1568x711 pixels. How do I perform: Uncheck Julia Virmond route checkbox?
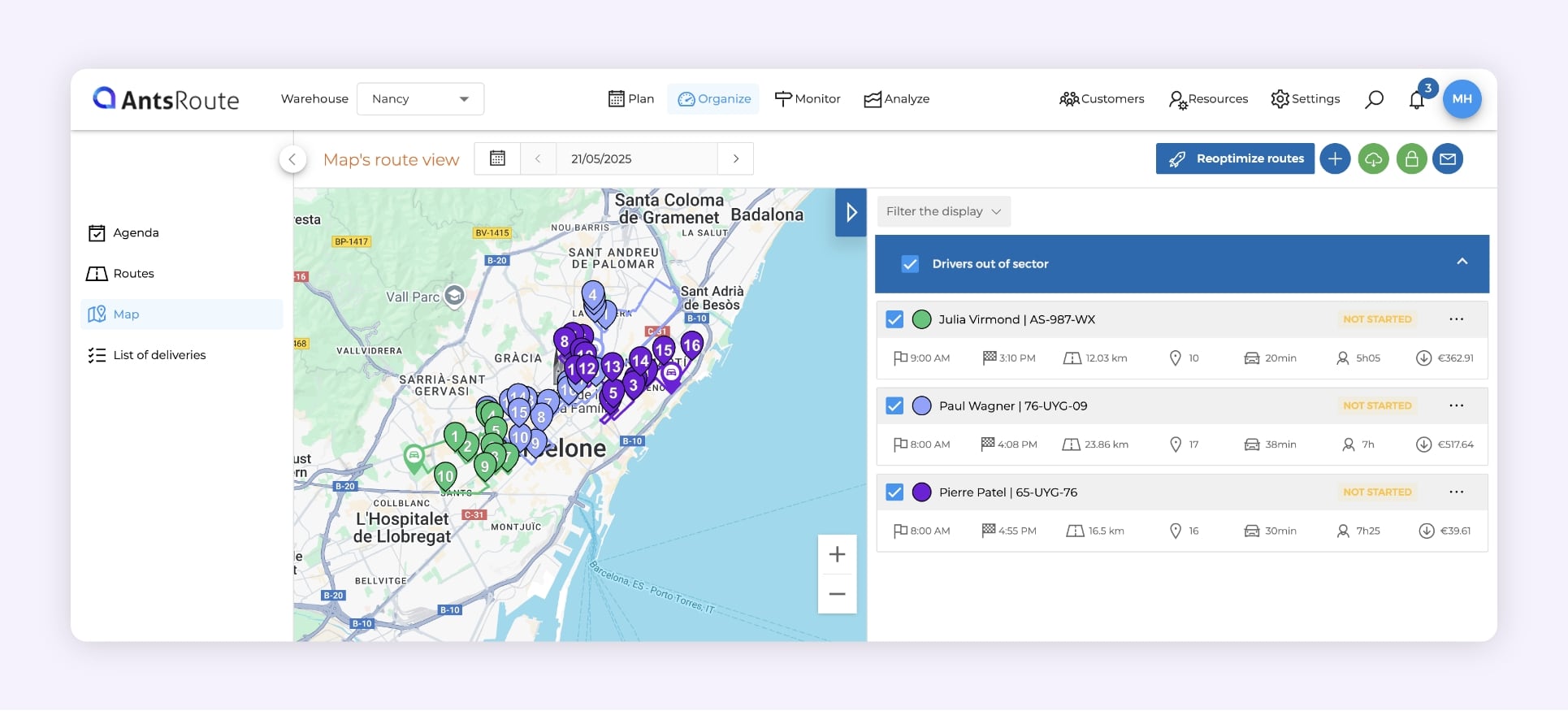coord(894,319)
